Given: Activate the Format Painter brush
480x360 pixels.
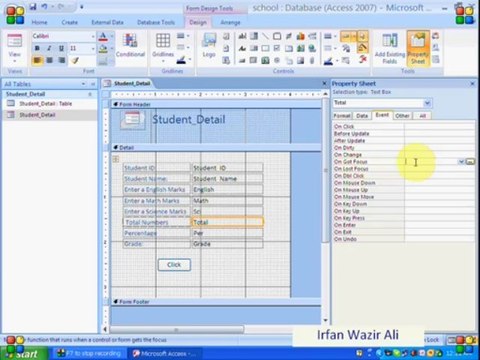Looking at the screenshot, I should tap(75, 60).
